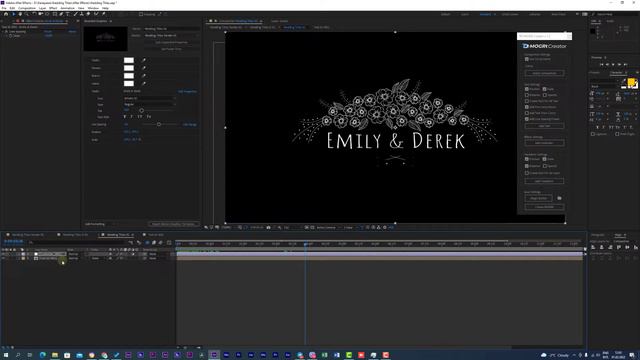Image resolution: width=640 pixels, height=360 pixels.
Task: Open the yellow fill color swatch in Character panel
Action: (631, 82)
